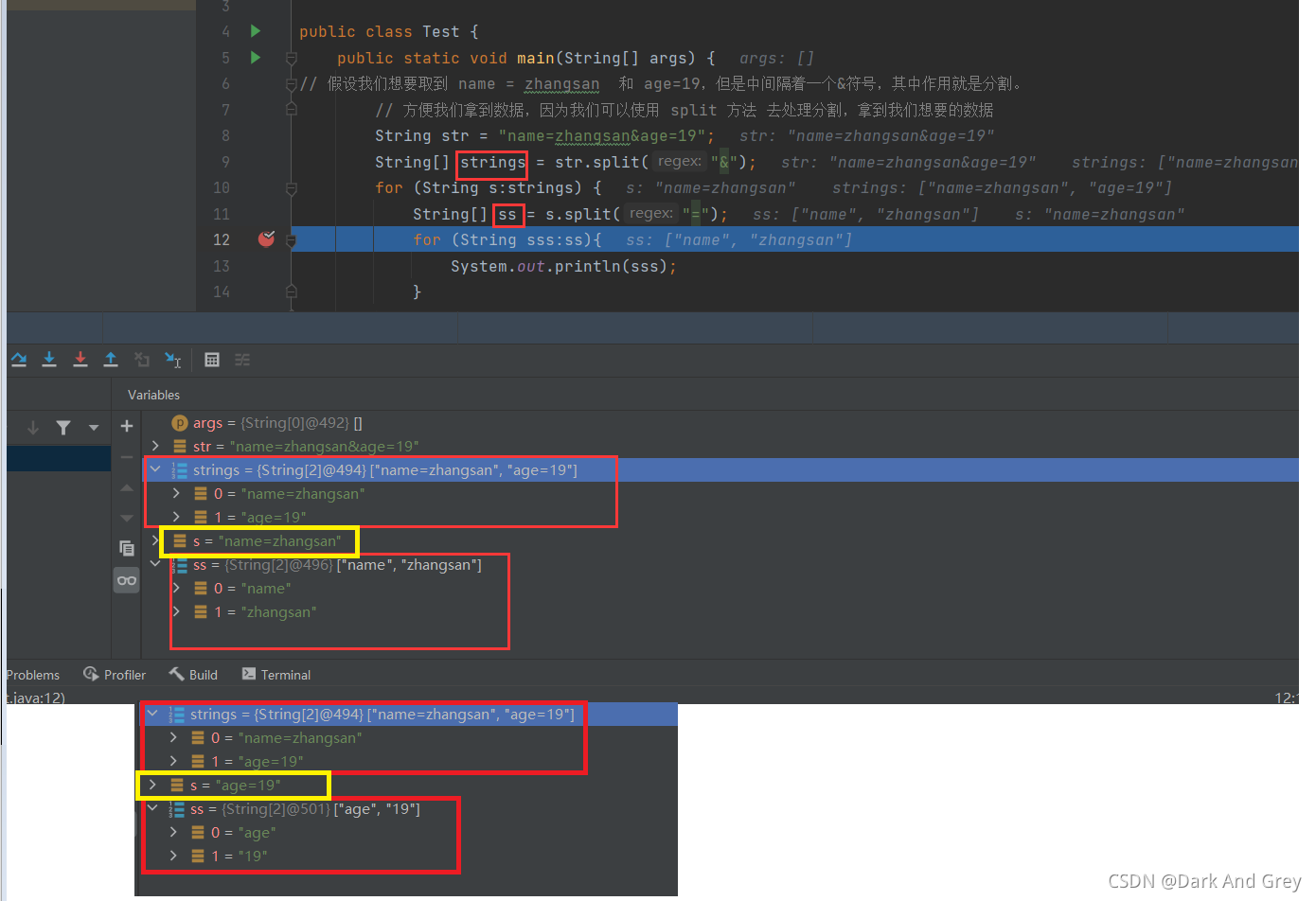Click the main method name on line 5

536,59
